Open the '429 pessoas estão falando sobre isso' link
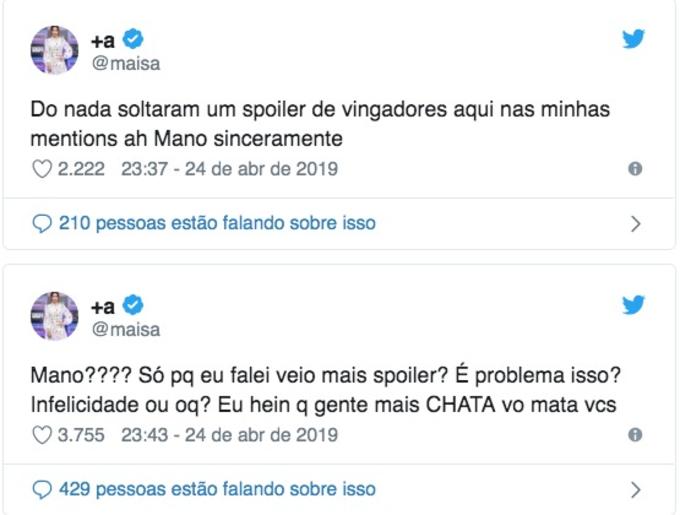Viewport: 680px width, 515px height. (x=217, y=489)
